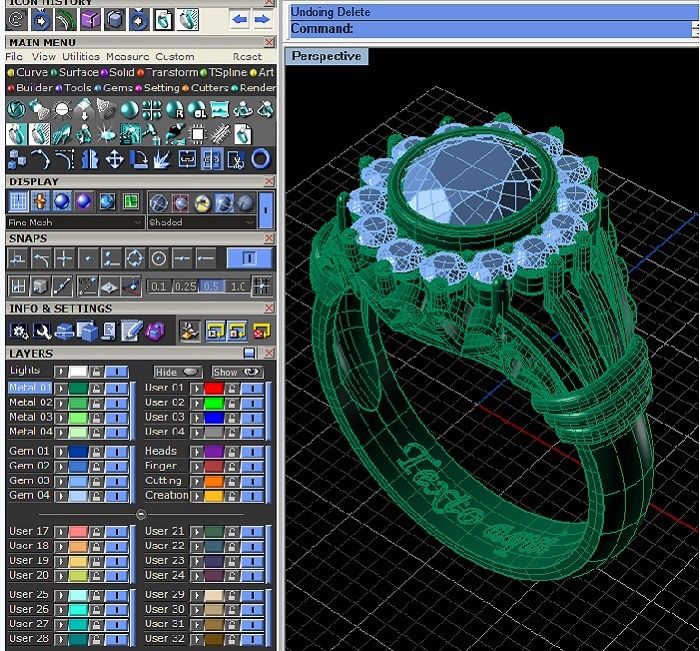Click the wrench settings icon
This screenshot has width=700, height=651.
pos(41,330)
